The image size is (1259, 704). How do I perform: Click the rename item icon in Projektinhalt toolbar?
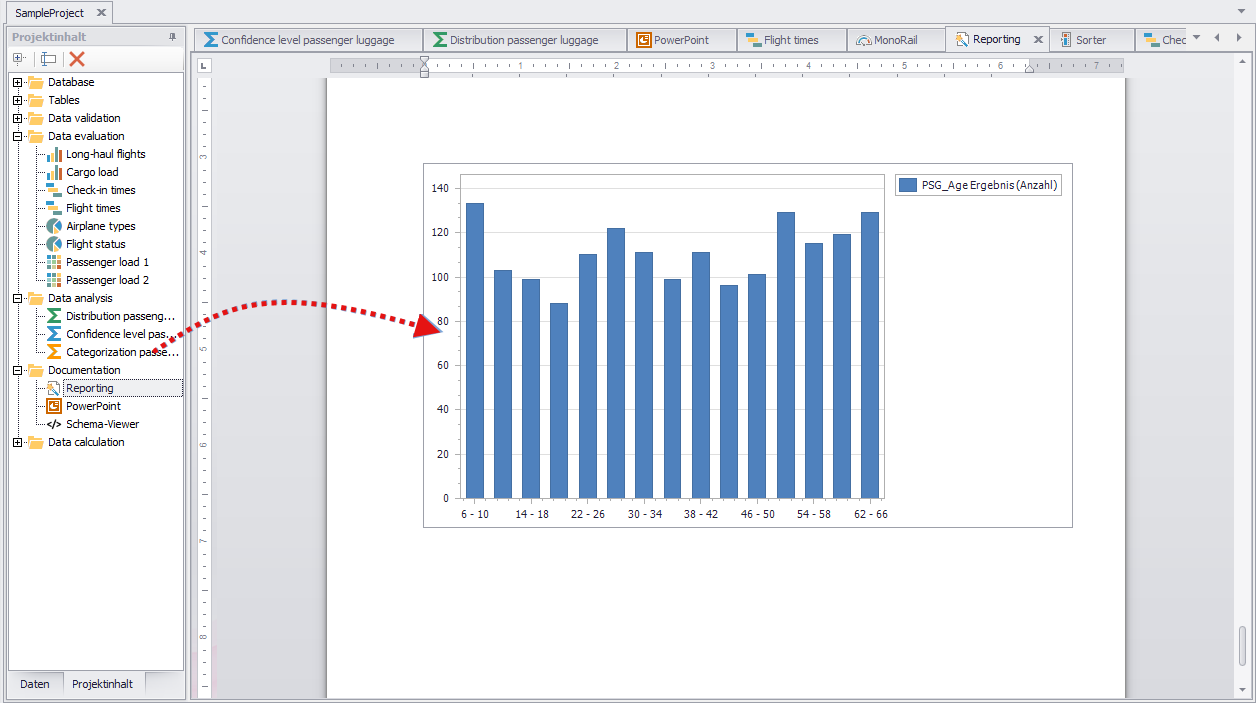point(48,59)
